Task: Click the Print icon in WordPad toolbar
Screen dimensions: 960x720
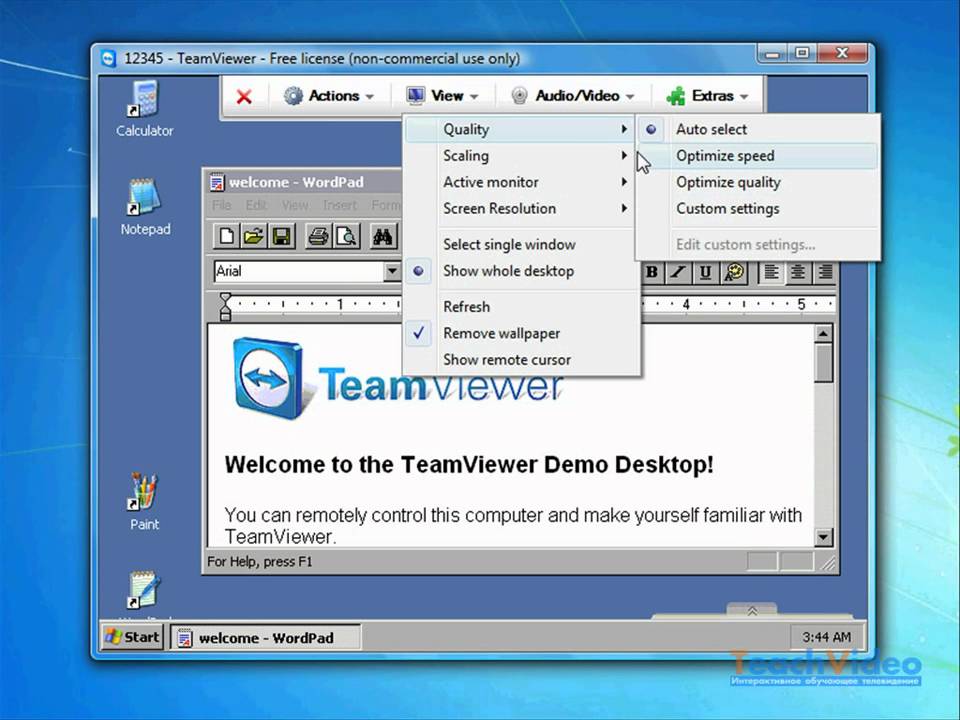Action: click(x=318, y=236)
